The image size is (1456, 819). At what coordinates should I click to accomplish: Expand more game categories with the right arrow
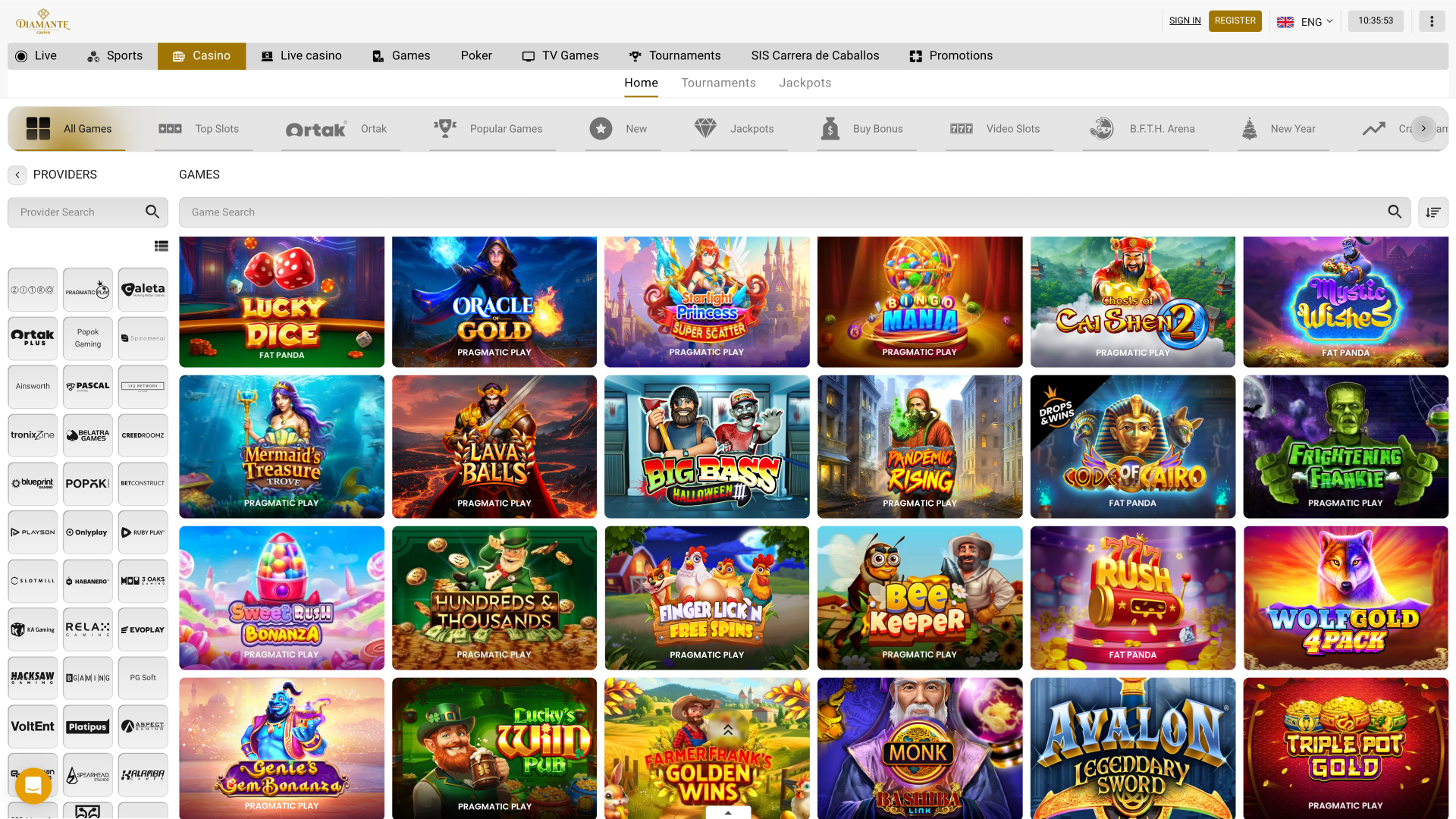(x=1423, y=128)
